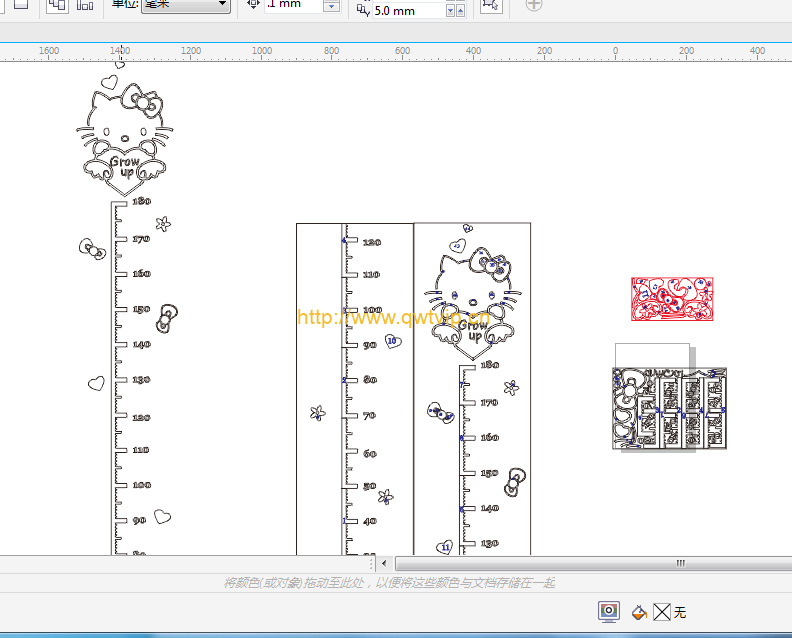Open color proofing settings monitor icon

pyautogui.click(x=609, y=612)
